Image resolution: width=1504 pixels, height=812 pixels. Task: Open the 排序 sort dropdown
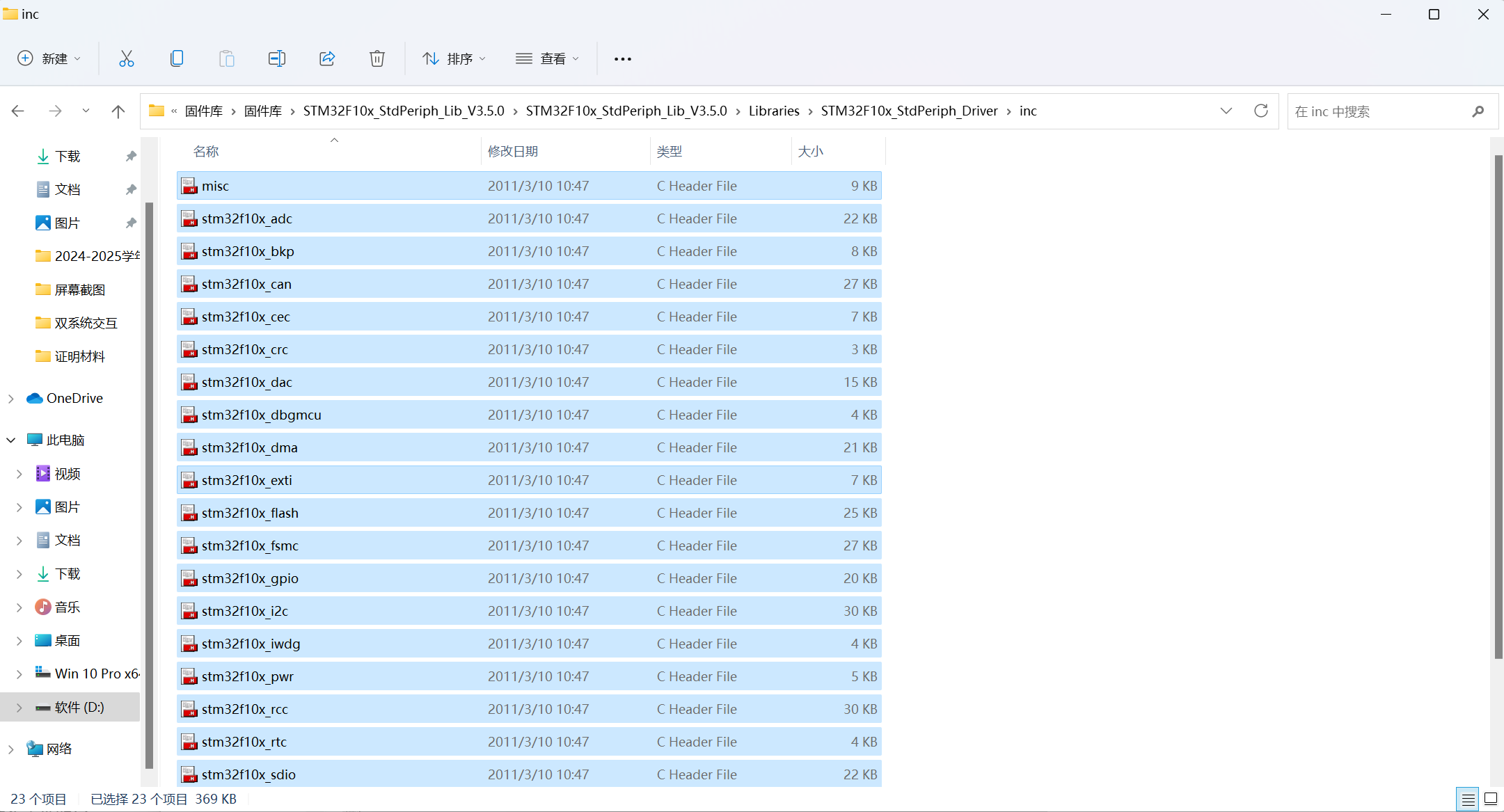coord(454,58)
